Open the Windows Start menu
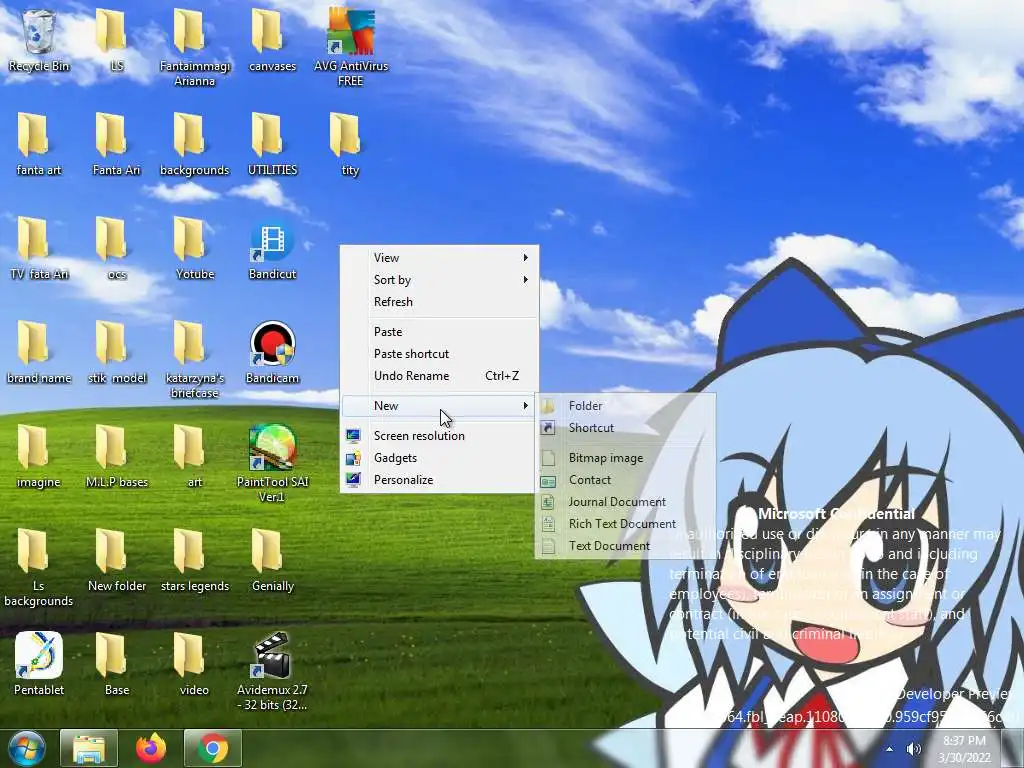The height and width of the screenshot is (768, 1024). point(26,748)
